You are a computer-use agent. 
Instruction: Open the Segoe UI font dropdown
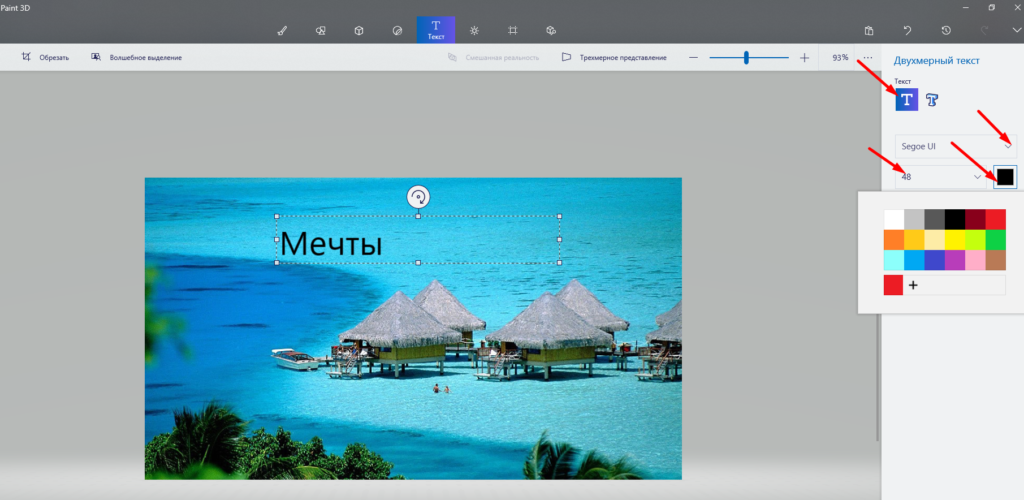coord(955,146)
